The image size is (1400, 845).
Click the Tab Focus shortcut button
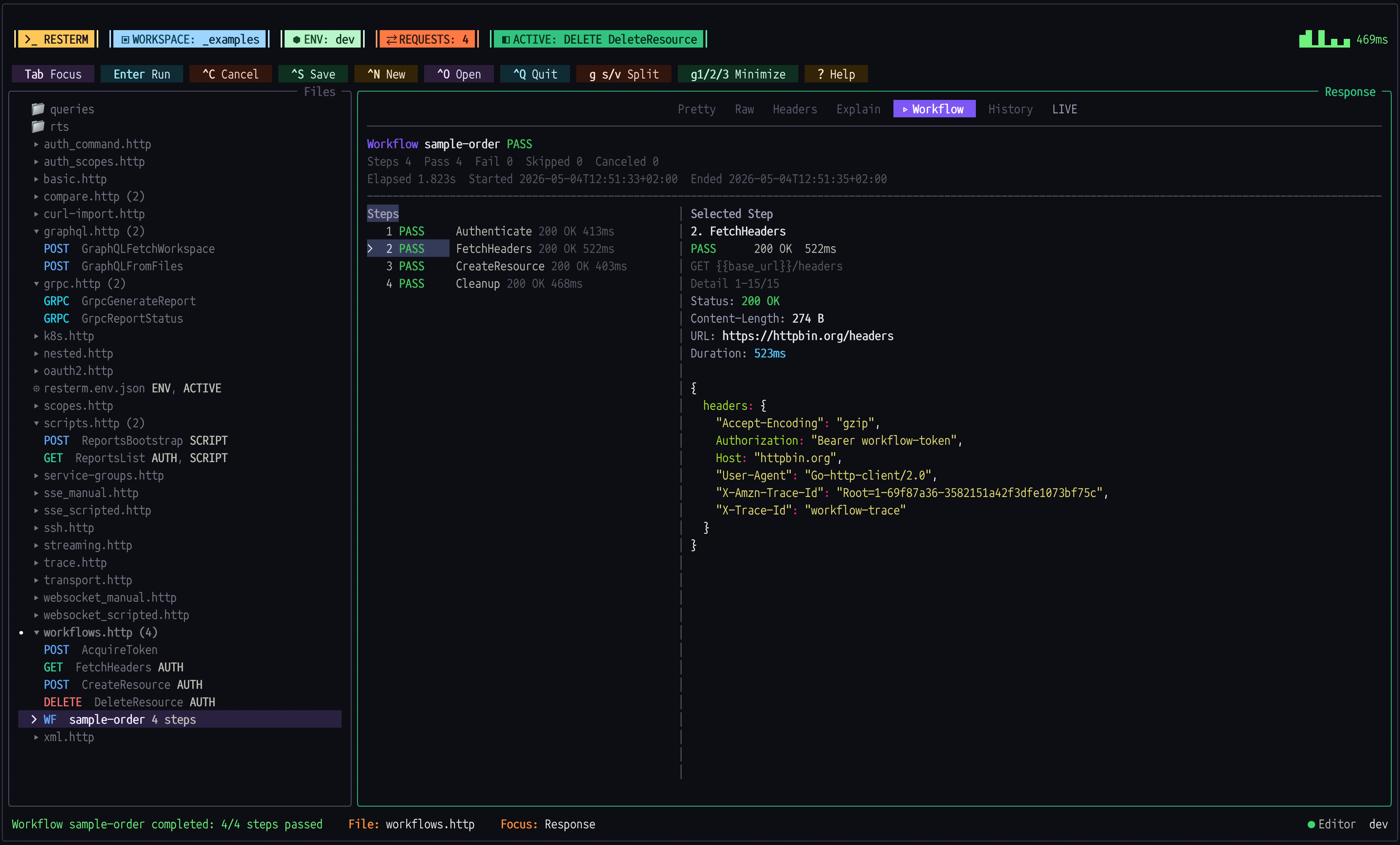pyautogui.click(x=53, y=75)
